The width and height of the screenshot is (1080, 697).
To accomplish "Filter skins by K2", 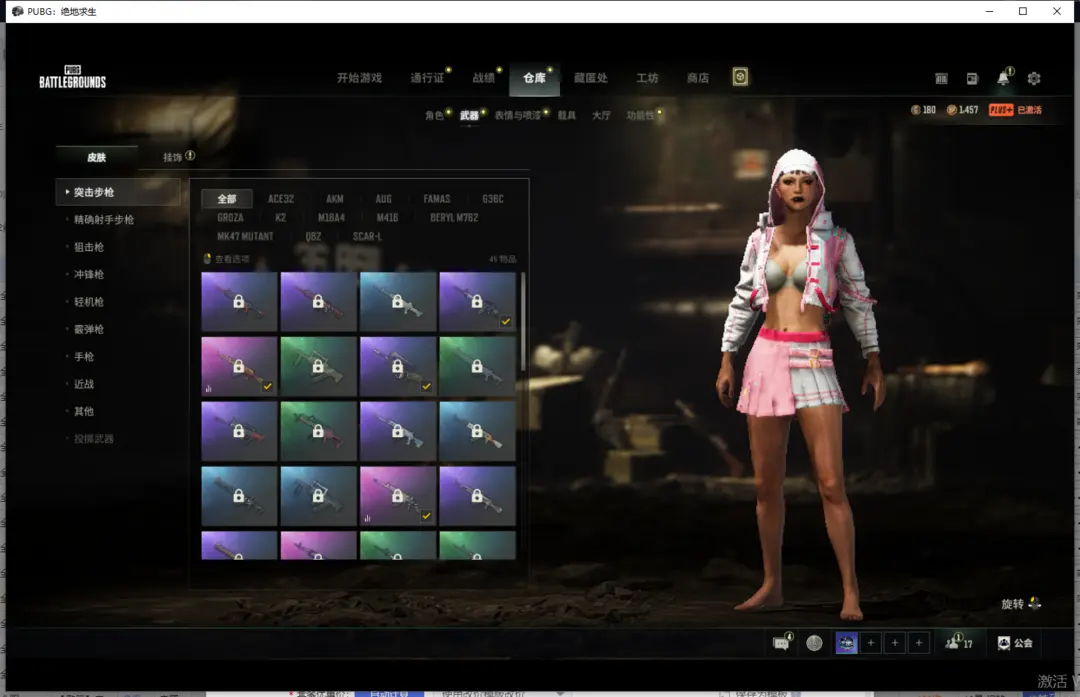I will click(280, 218).
